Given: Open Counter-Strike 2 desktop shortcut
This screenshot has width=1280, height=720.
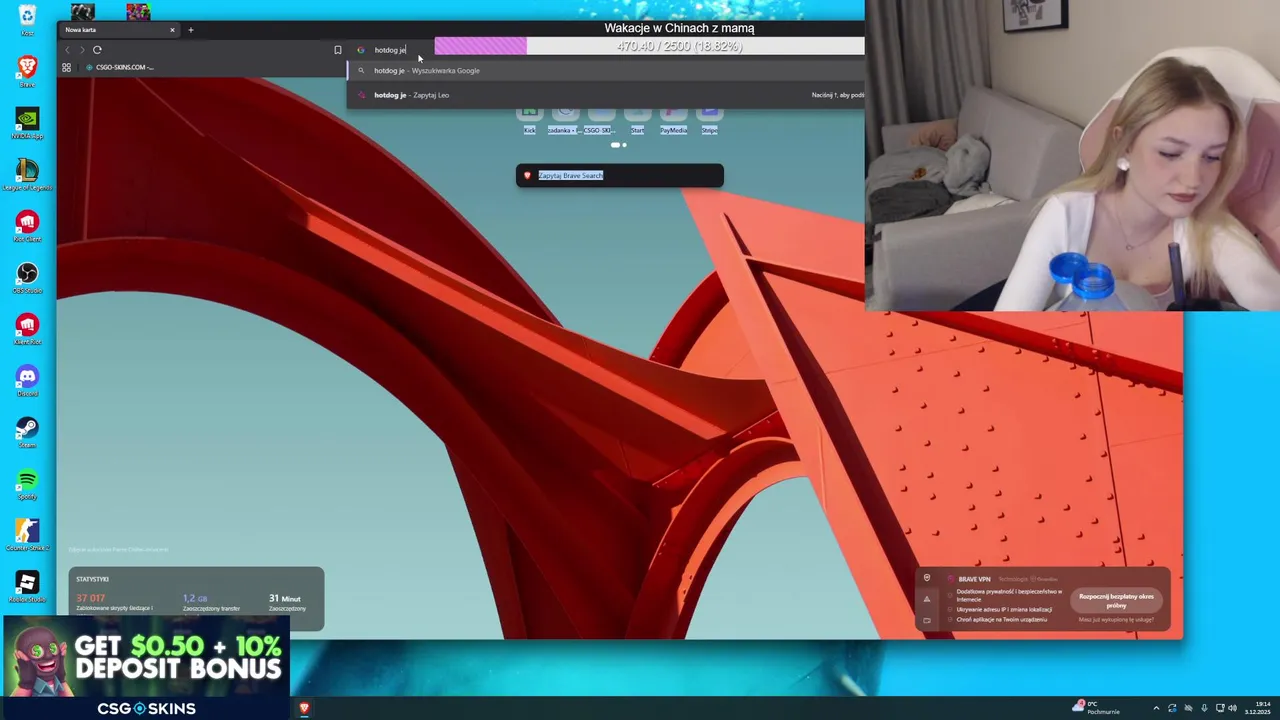Looking at the screenshot, I should (27, 535).
